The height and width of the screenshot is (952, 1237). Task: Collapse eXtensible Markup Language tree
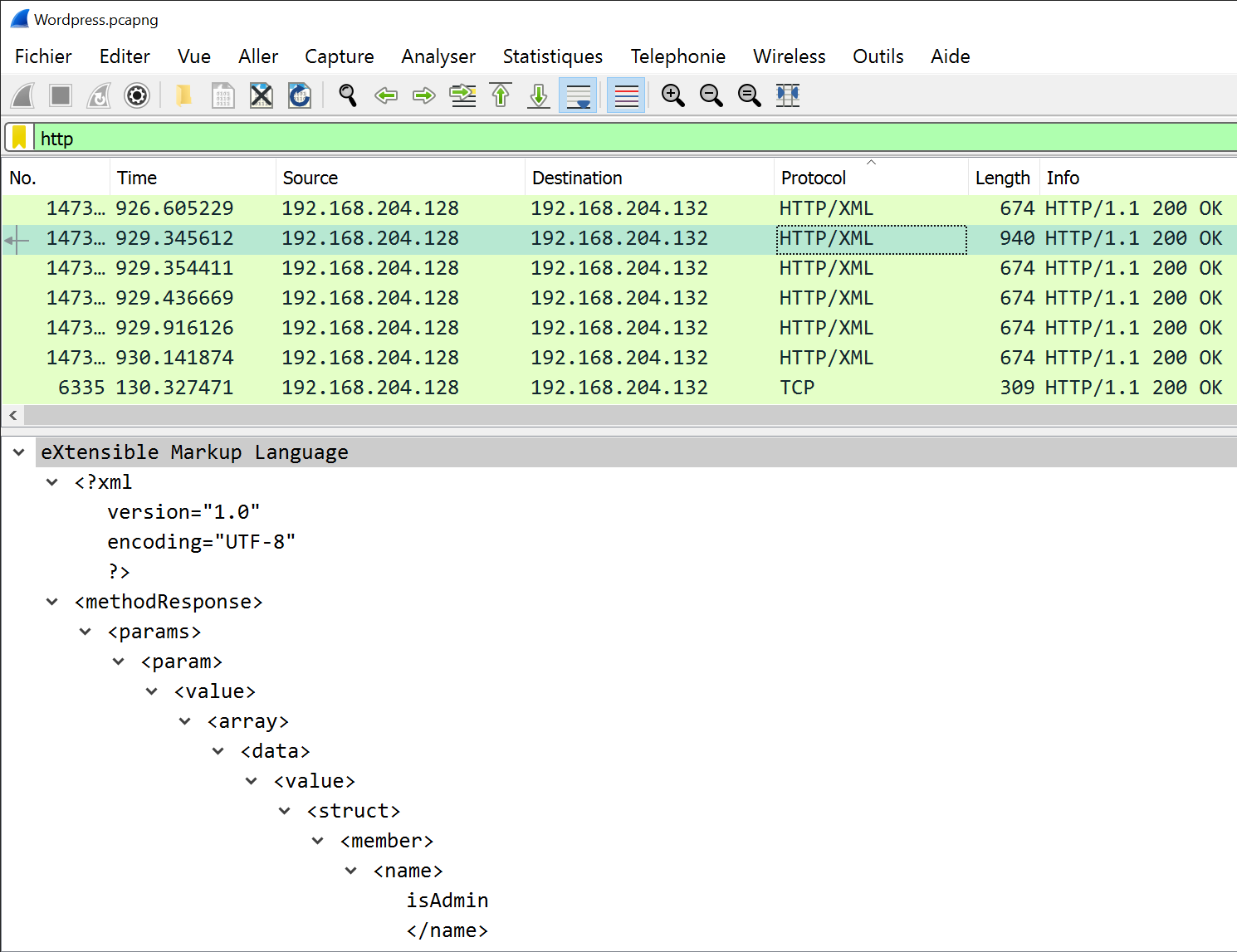pos(19,452)
